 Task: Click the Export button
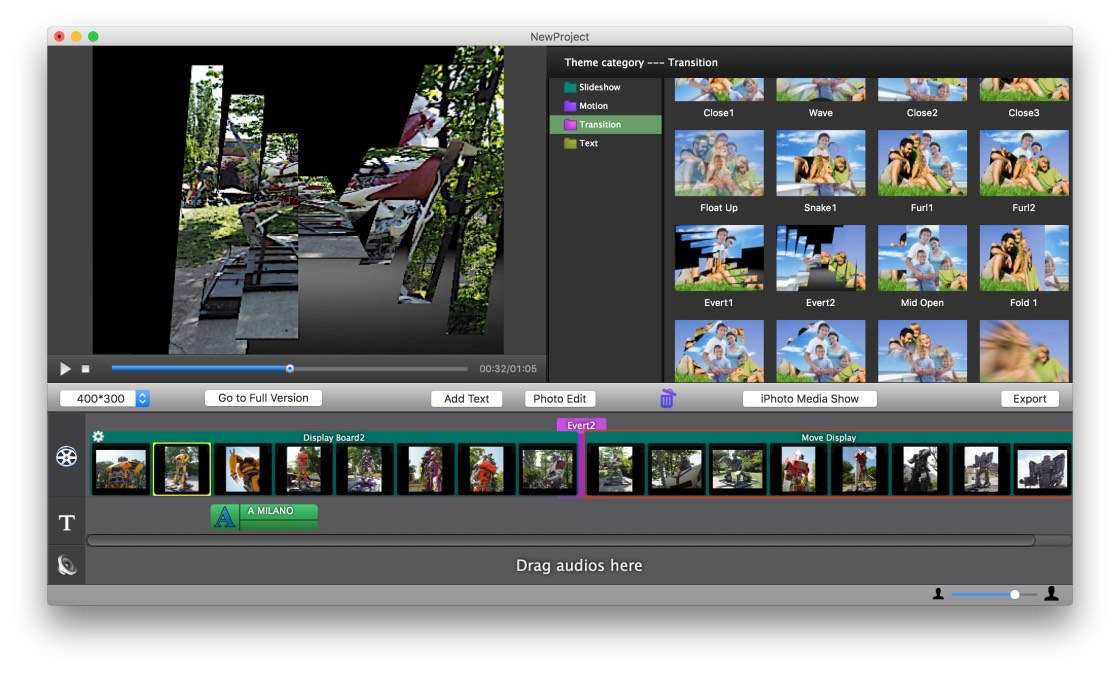1029,399
